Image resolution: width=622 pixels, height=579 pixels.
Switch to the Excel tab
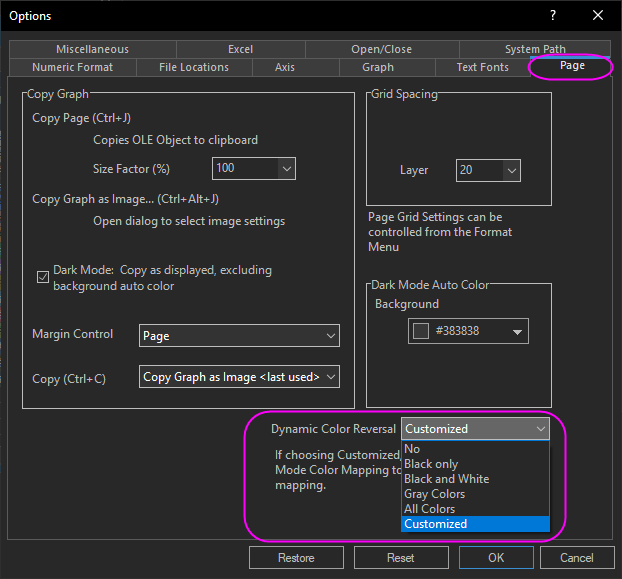(x=240, y=49)
